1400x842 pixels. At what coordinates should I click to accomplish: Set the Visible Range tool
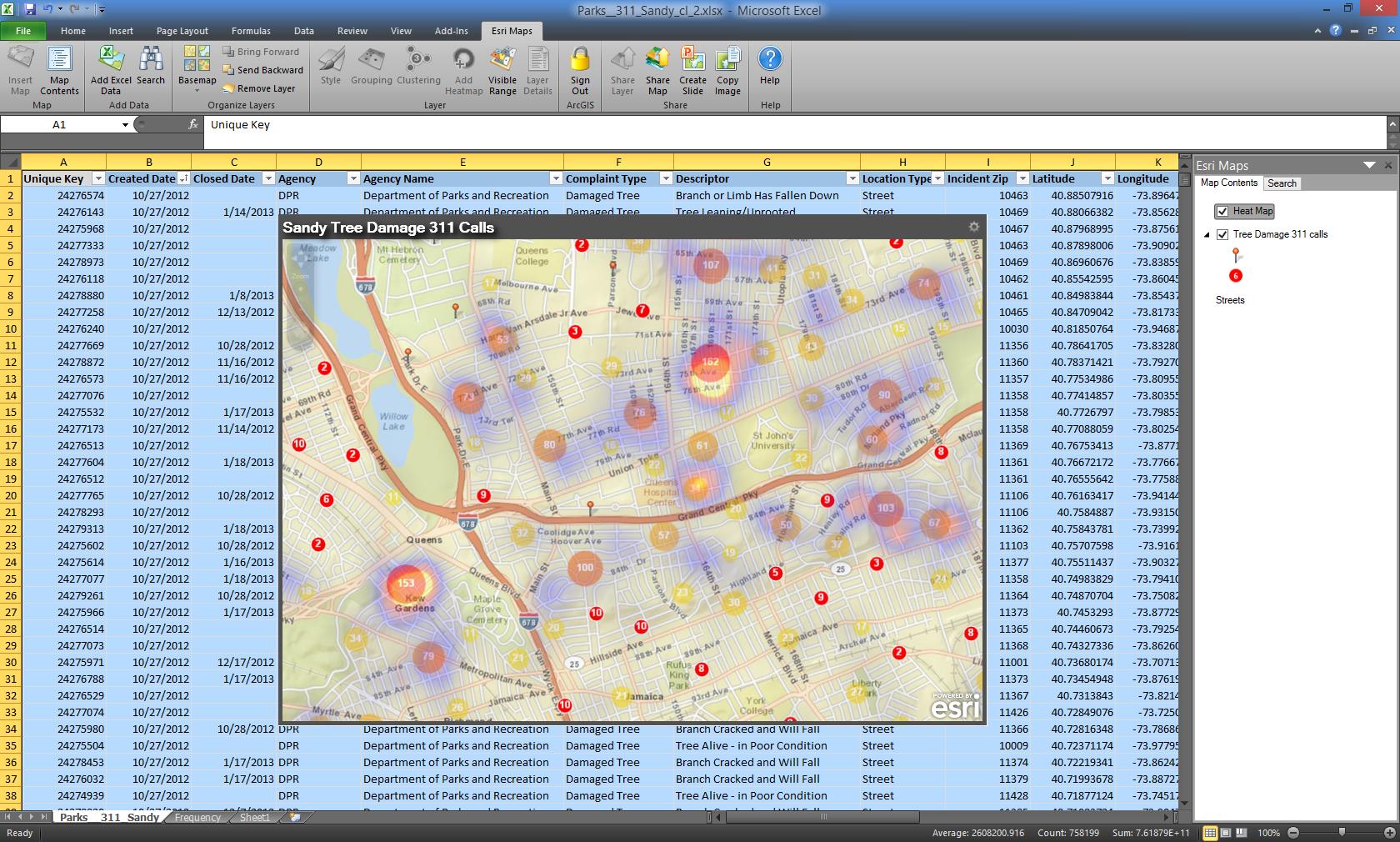point(502,71)
